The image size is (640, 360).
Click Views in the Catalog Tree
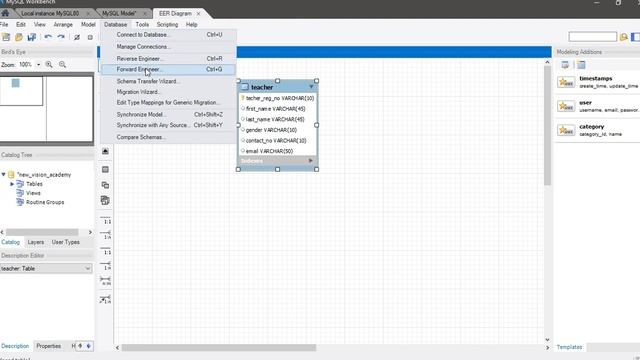(x=33, y=193)
